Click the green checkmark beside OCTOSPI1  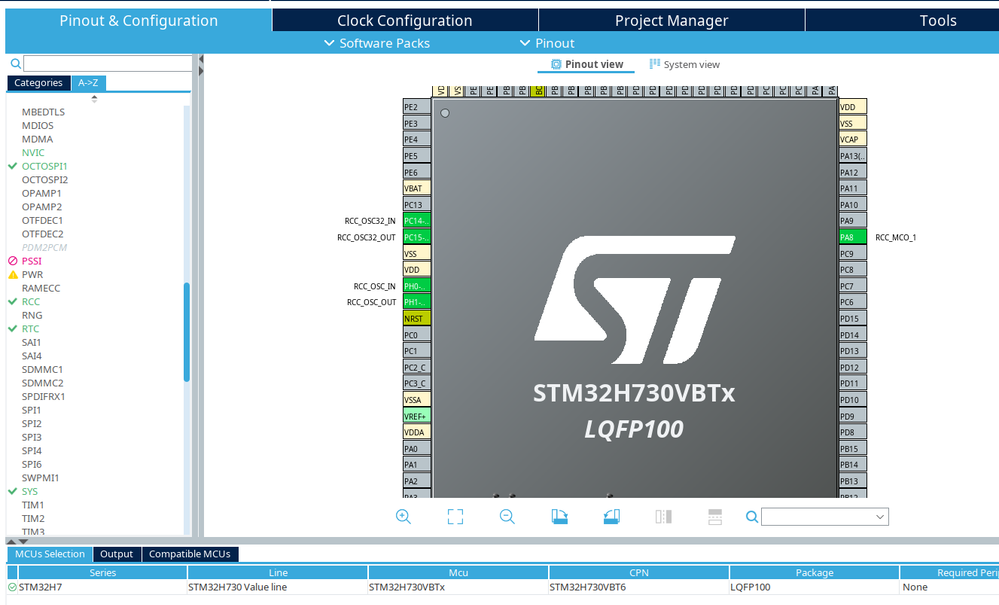[12, 166]
